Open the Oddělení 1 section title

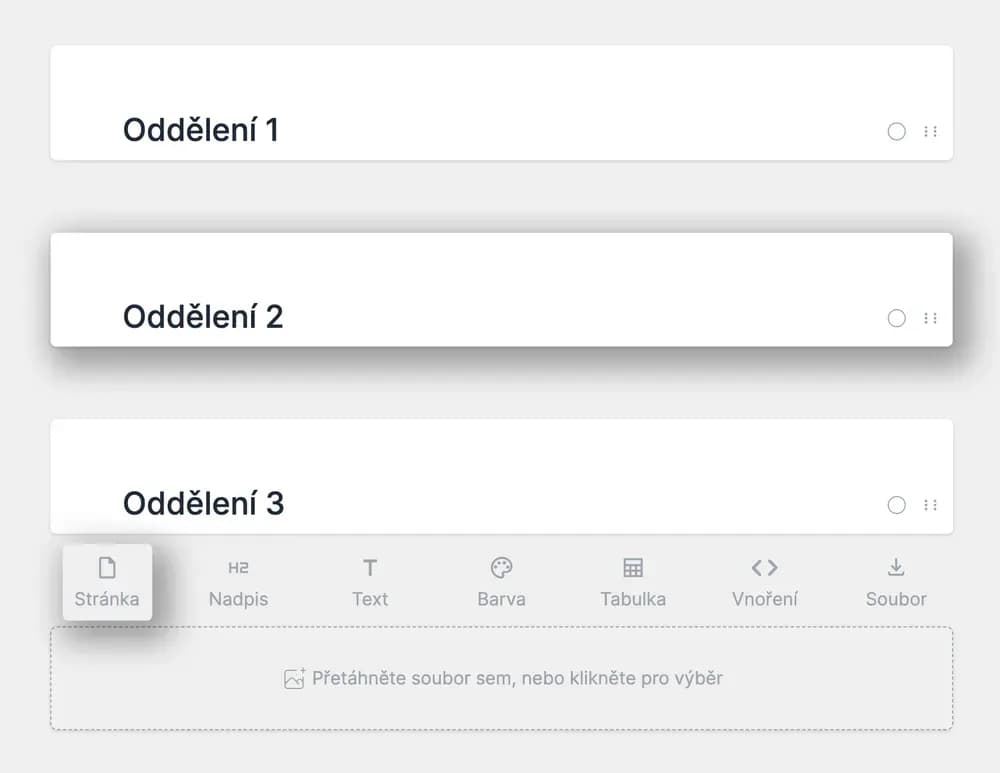pyautogui.click(x=201, y=130)
